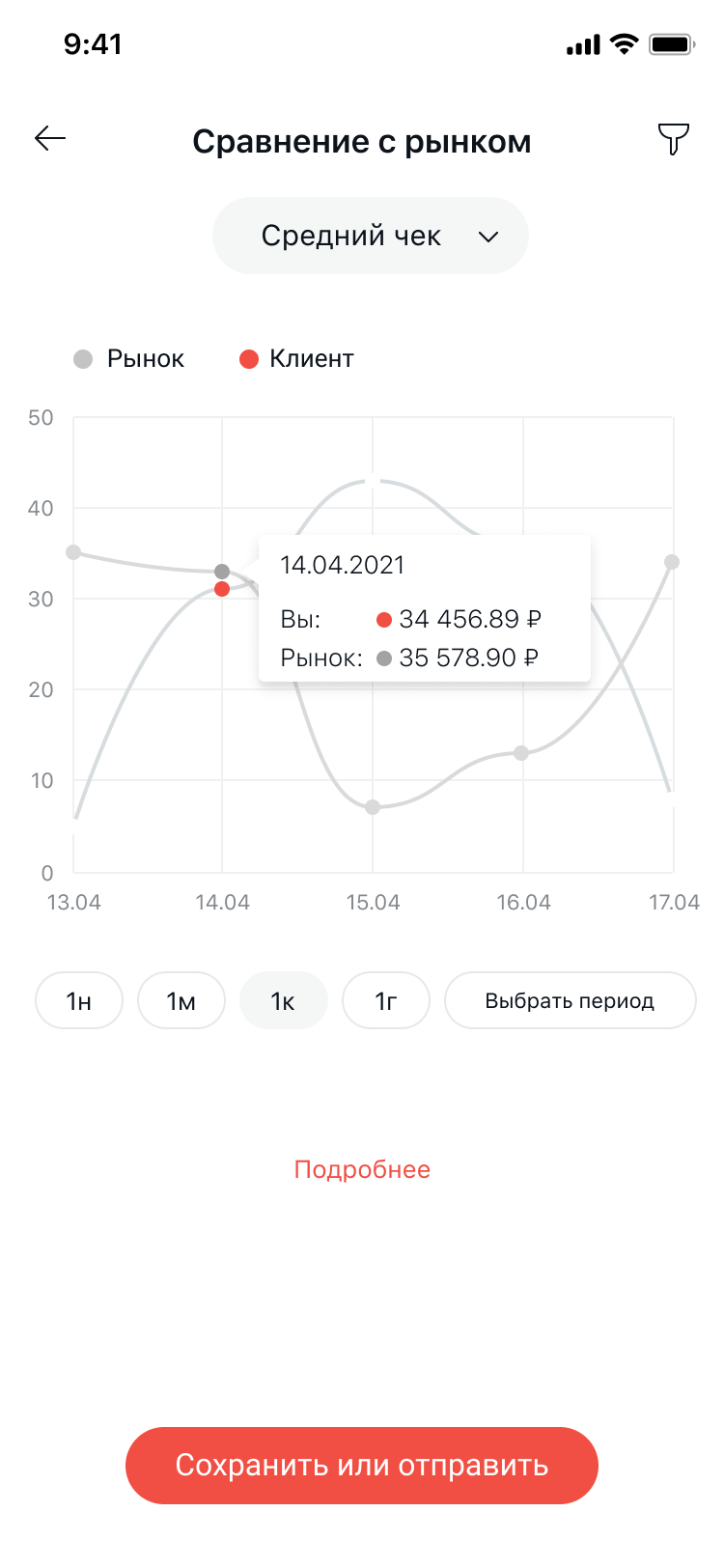Expand the chevron beside Средний чек

tap(488, 237)
